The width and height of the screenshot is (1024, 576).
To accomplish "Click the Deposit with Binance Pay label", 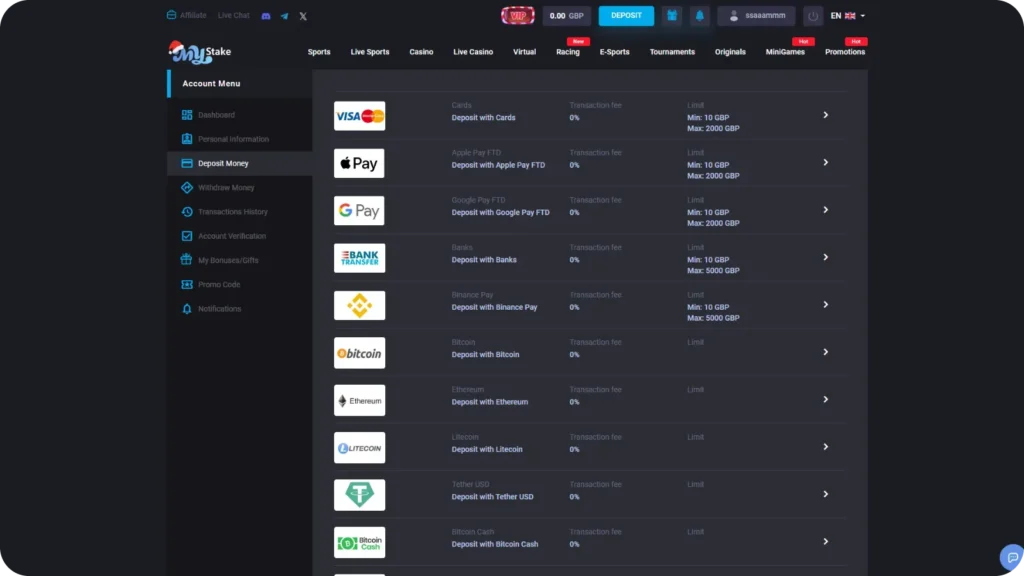I will click(494, 307).
